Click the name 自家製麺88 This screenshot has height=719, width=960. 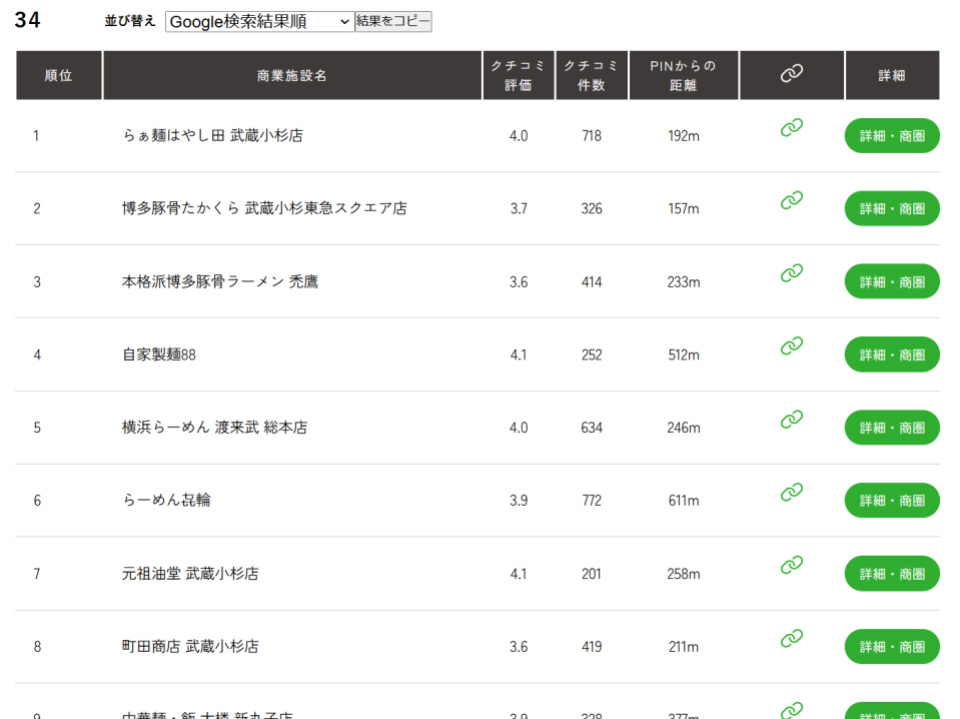[x=159, y=355]
